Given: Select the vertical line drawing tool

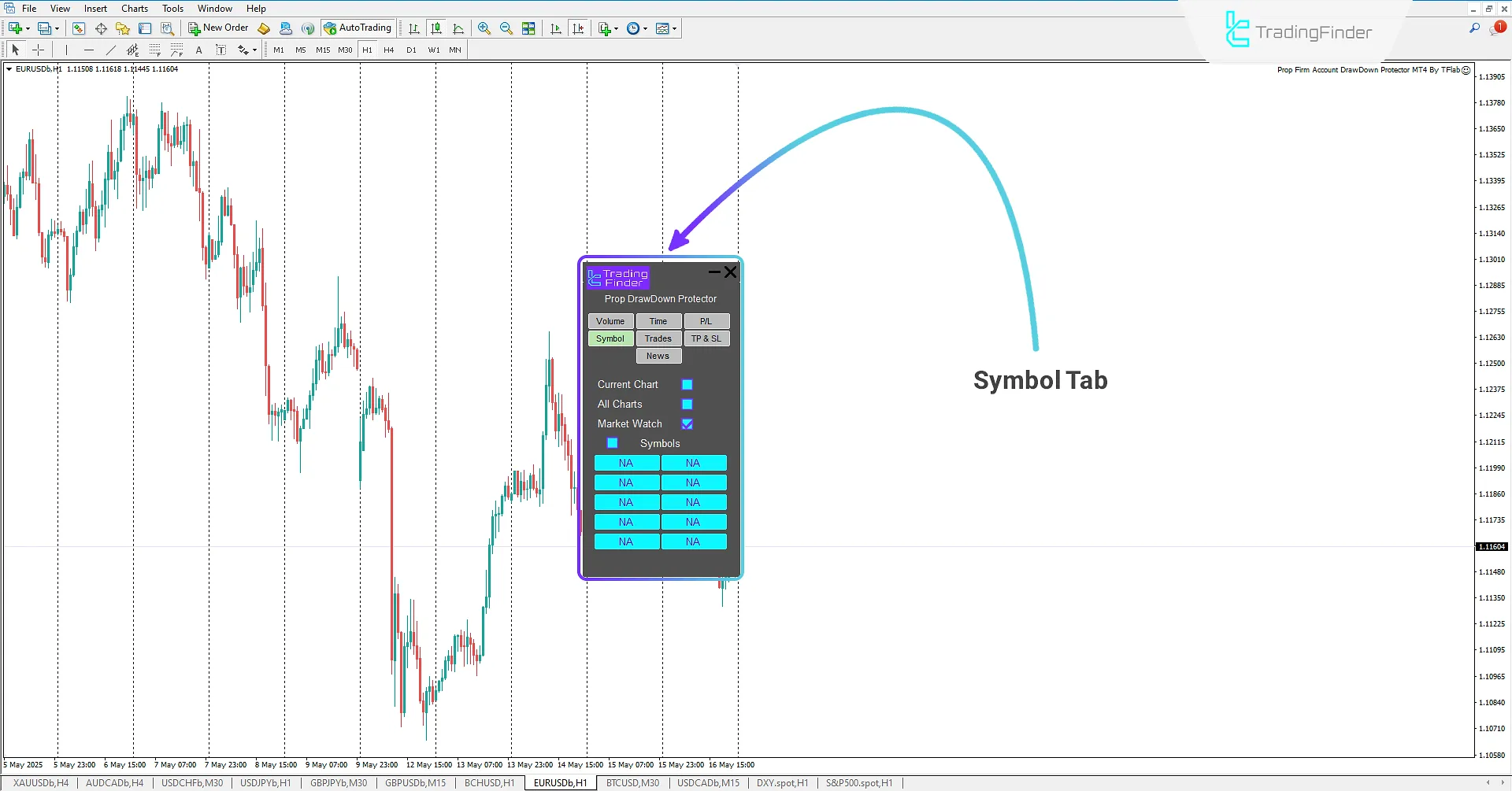Looking at the screenshot, I should coord(67,49).
